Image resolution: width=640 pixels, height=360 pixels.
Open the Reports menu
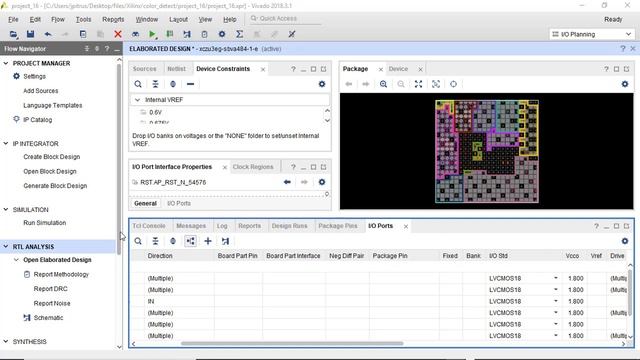pyautogui.click(x=113, y=19)
